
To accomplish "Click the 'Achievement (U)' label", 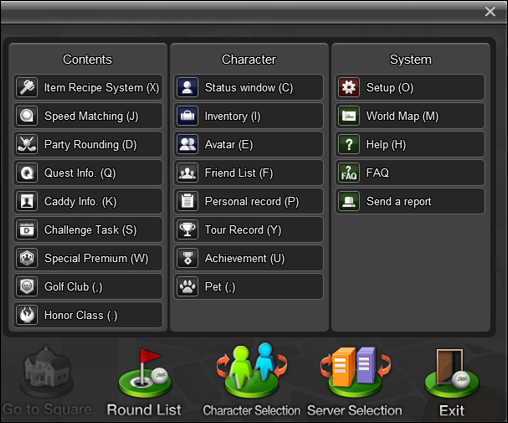I will coord(245,258).
